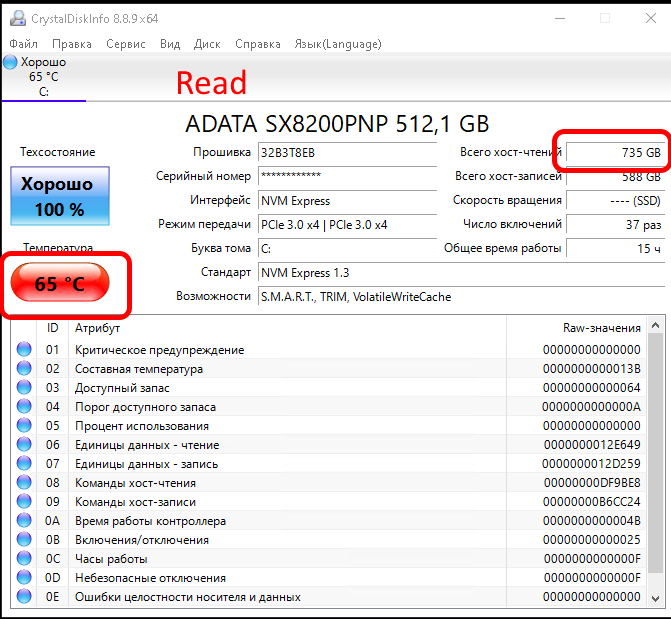Click the 15 ч total working time value
This screenshot has width=671, height=619.
(615, 248)
